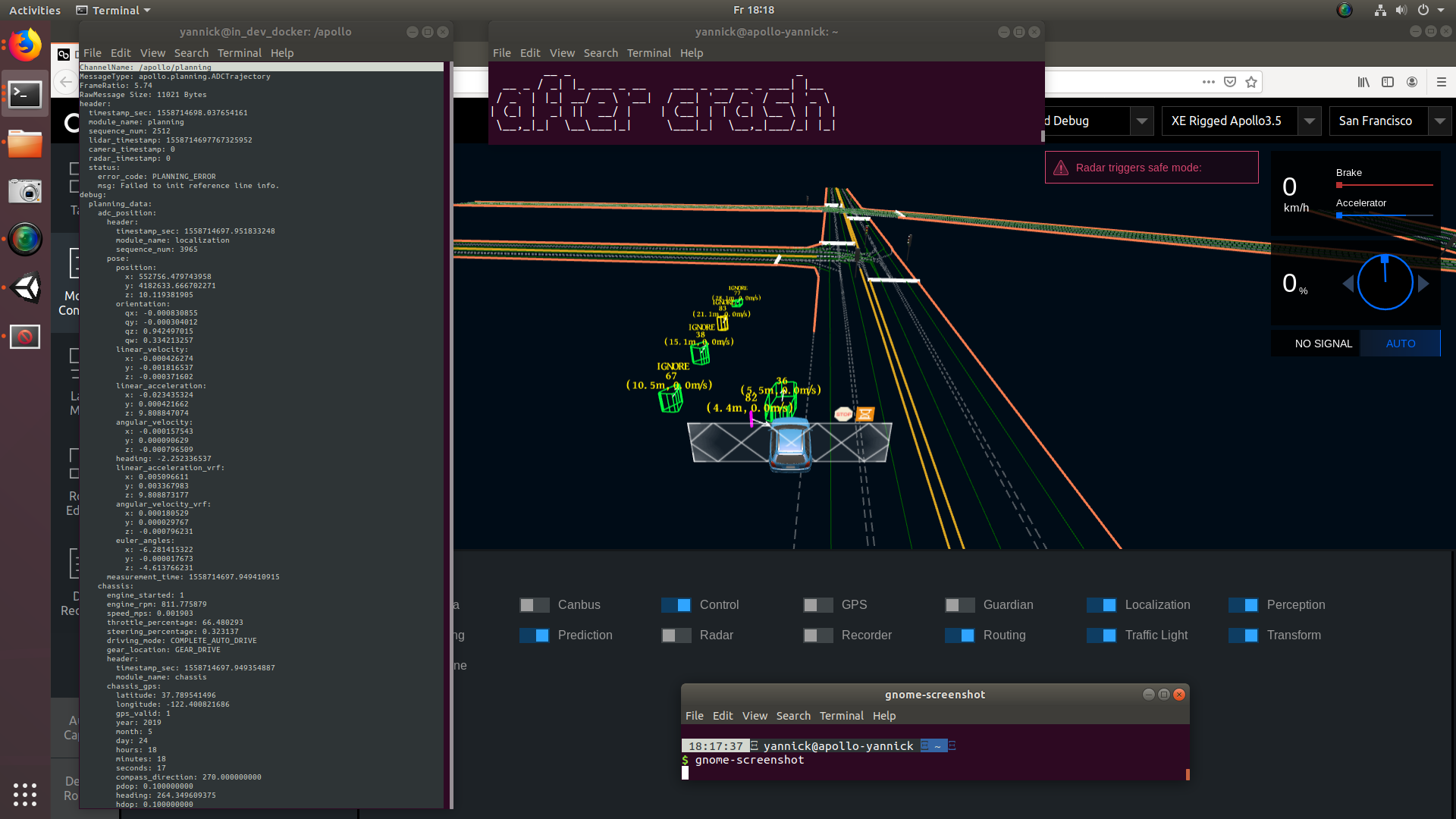Expand the San Francisco map dropdown
The height and width of the screenshot is (819, 1456).
[x=1439, y=121]
